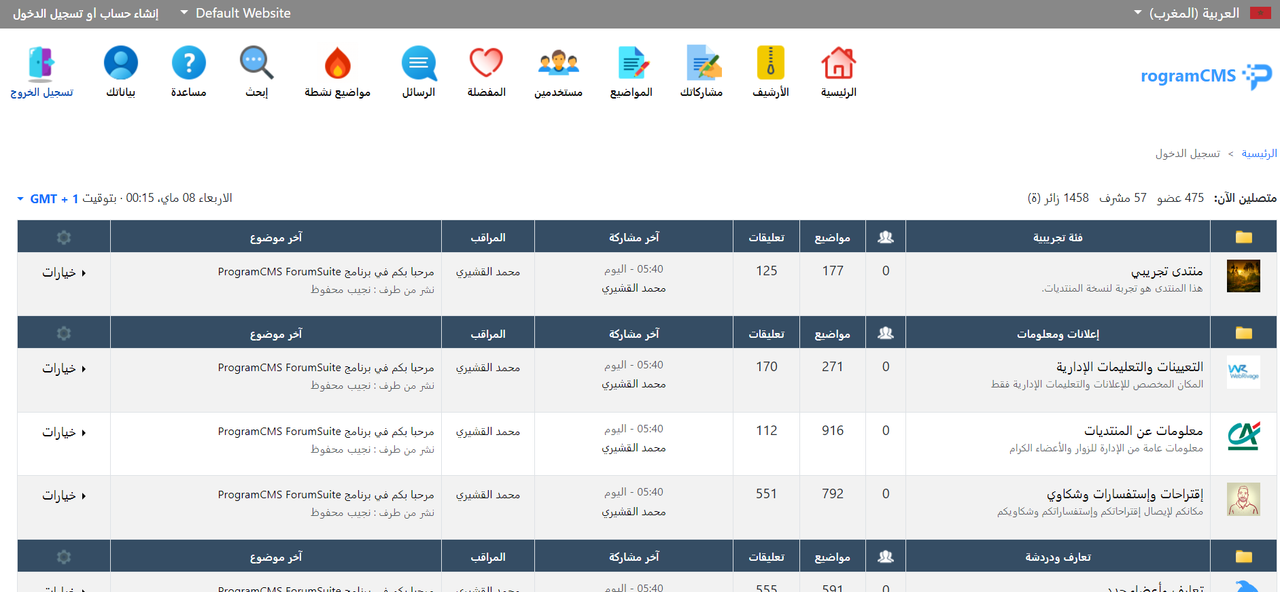Click the الرئيسية breadcrumb link

click(1259, 153)
